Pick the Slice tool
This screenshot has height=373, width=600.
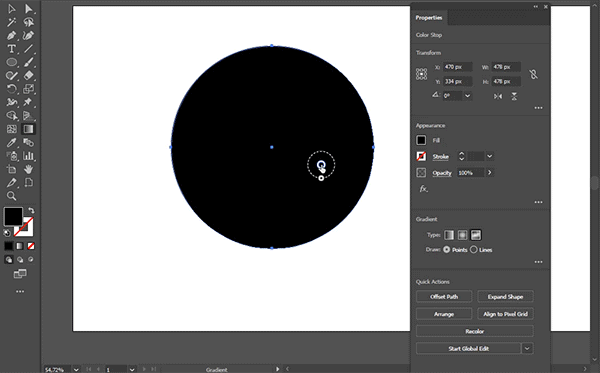coord(11,182)
